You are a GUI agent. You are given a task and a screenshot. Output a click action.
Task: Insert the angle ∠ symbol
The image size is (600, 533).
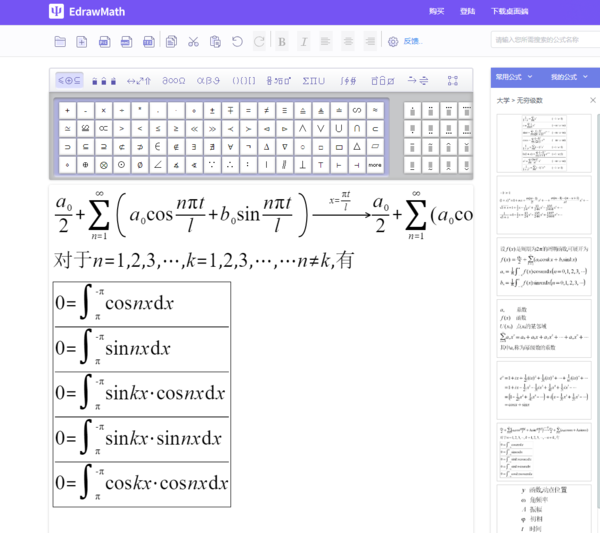pos(158,165)
